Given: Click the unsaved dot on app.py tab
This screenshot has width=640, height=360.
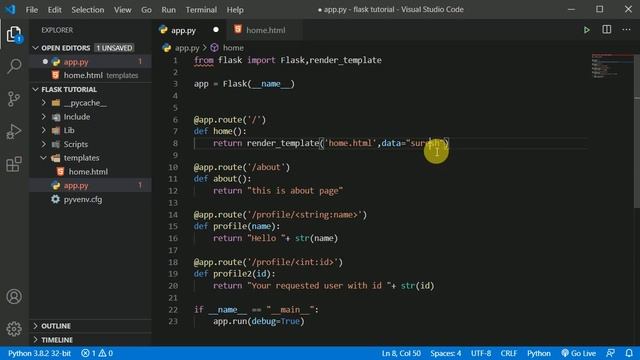Looking at the screenshot, I should (x=216, y=30).
